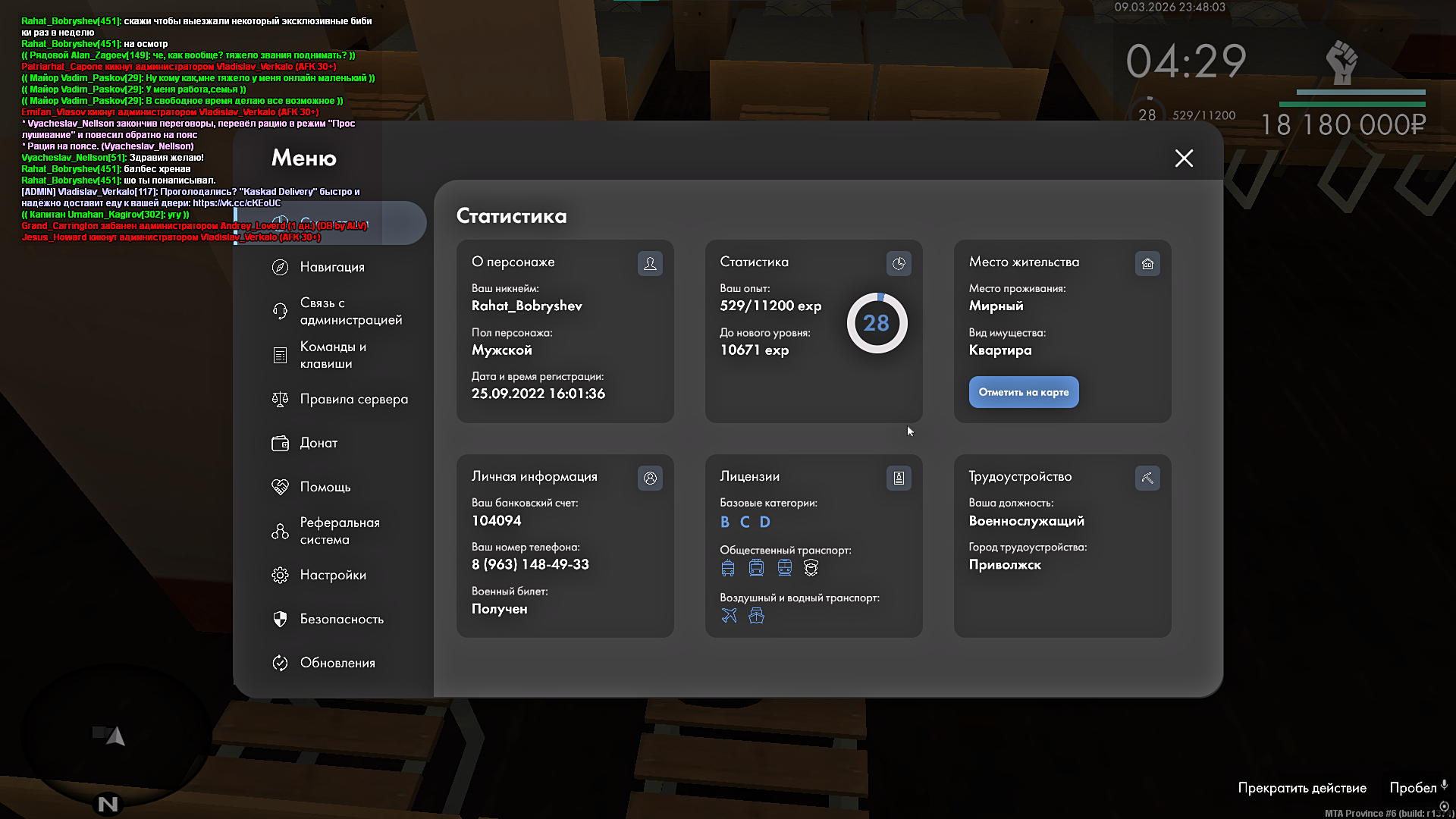This screenshot has width=1456, height=819.
Task: Click the profile icon in О персонаже card
Action: tap(650, 264)
